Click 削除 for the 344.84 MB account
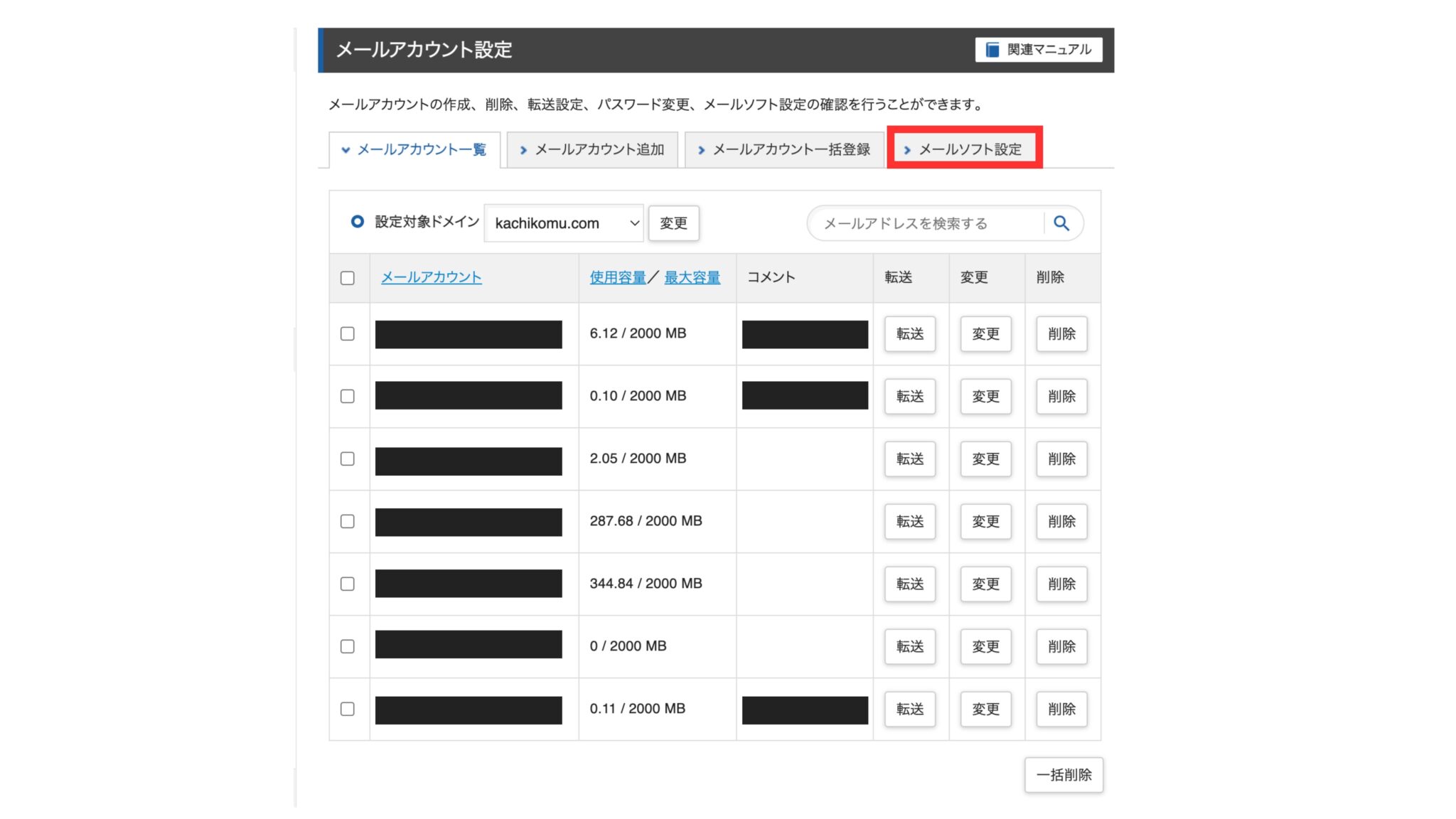The image size is (1456, 819). click(1061, 584)
